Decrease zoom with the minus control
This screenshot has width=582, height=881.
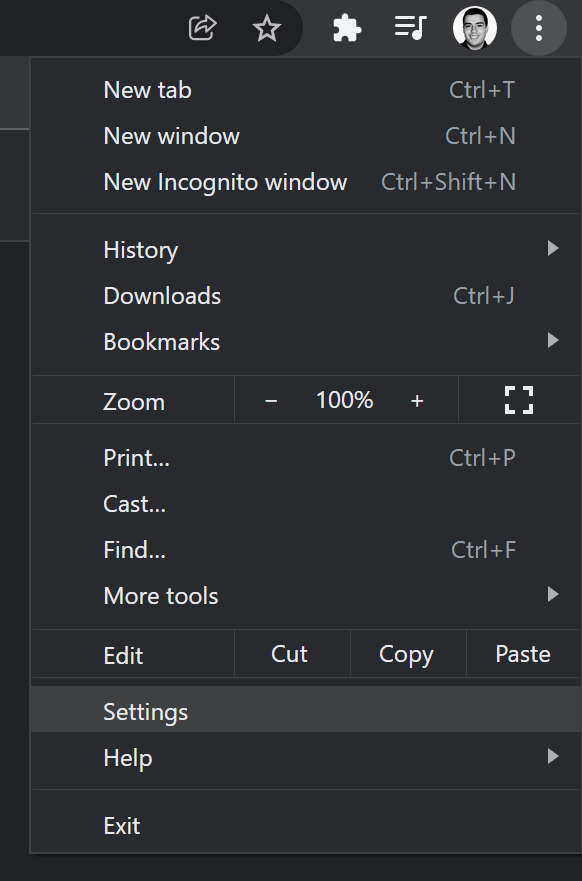coord(271,399)
